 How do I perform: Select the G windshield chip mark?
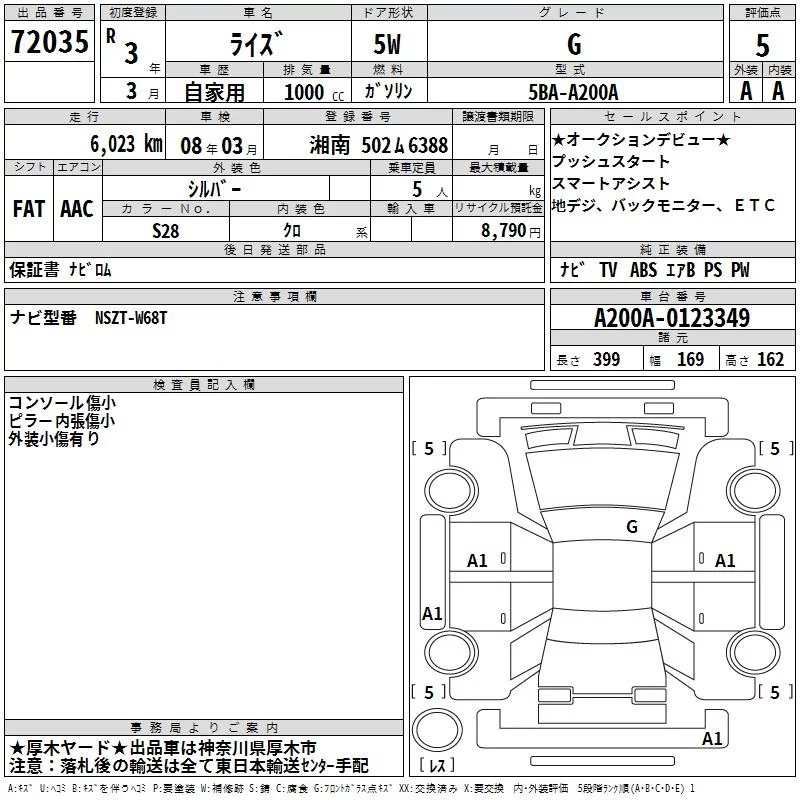632,527
